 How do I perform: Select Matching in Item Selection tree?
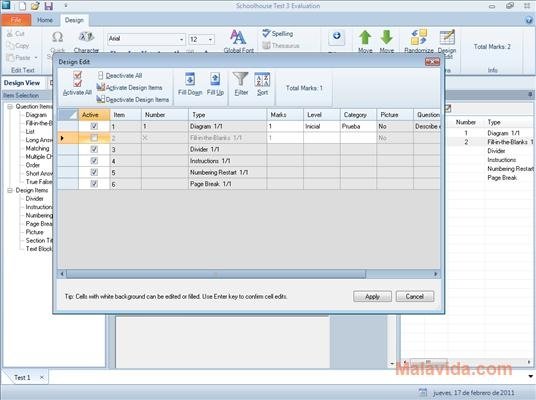pyautogui.click(x=37, y=148)
